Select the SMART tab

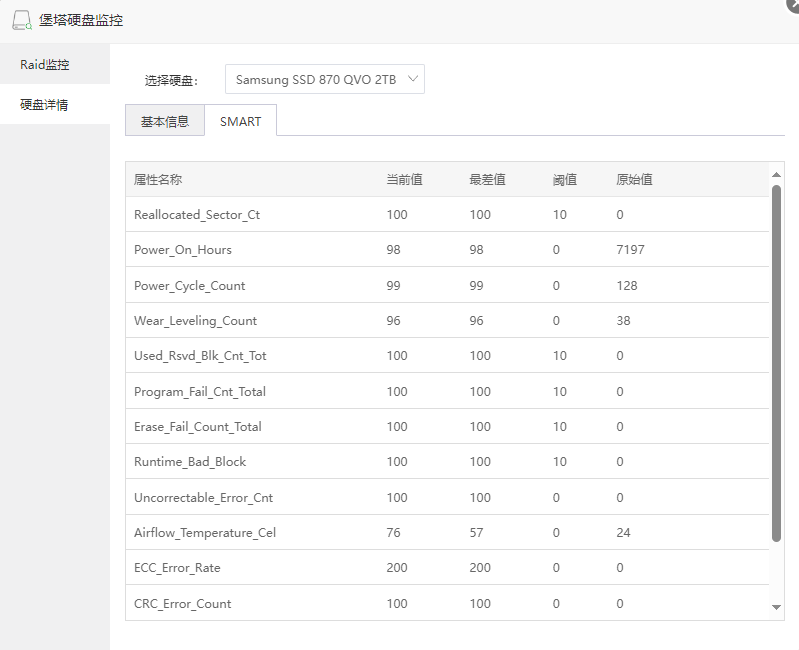(x=240, y=122)
